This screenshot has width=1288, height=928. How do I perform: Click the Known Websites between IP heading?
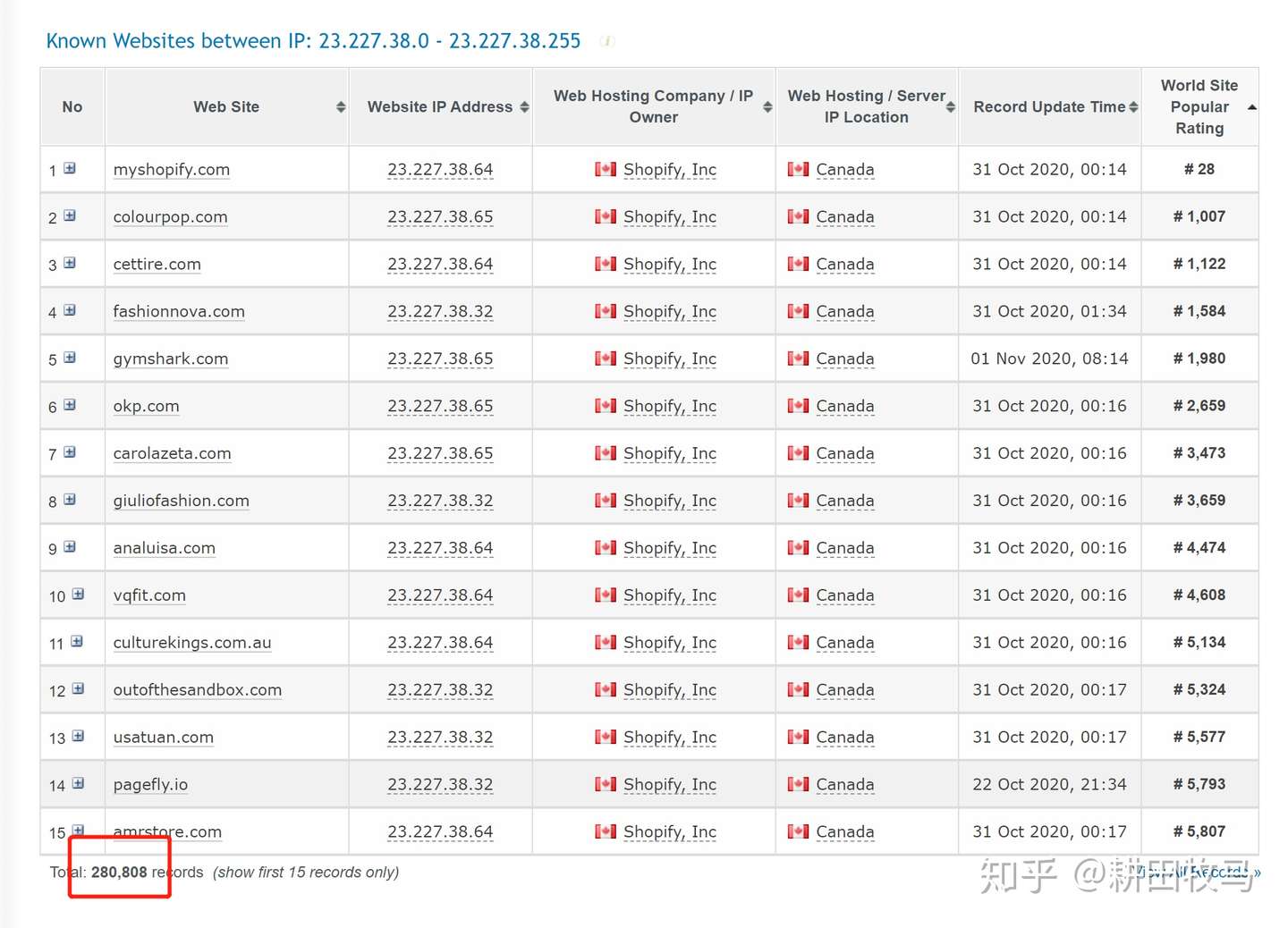point(313,41)
